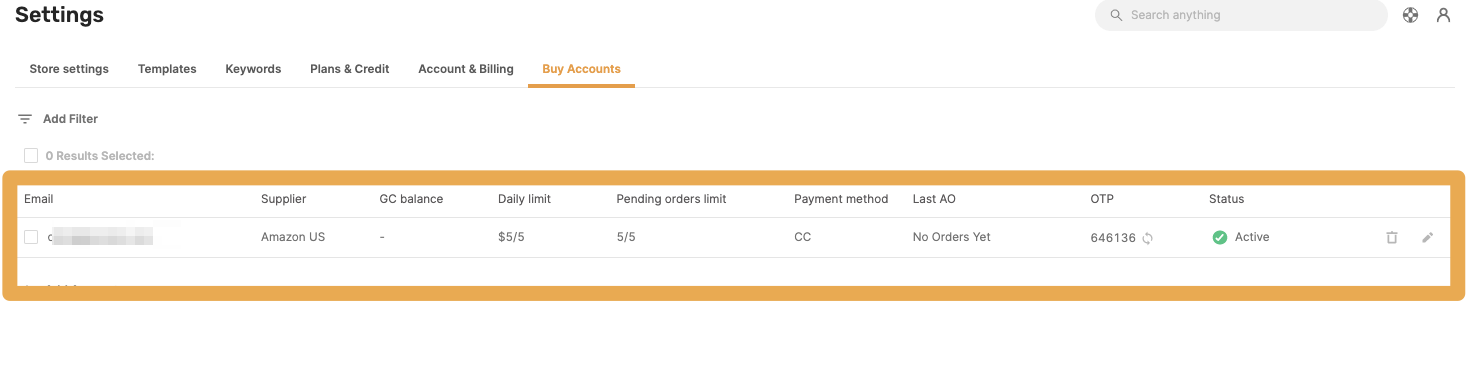Click the filter lines icon beside Add Filter
Viewport: 1476px width, 390px height.
point(25,119)
